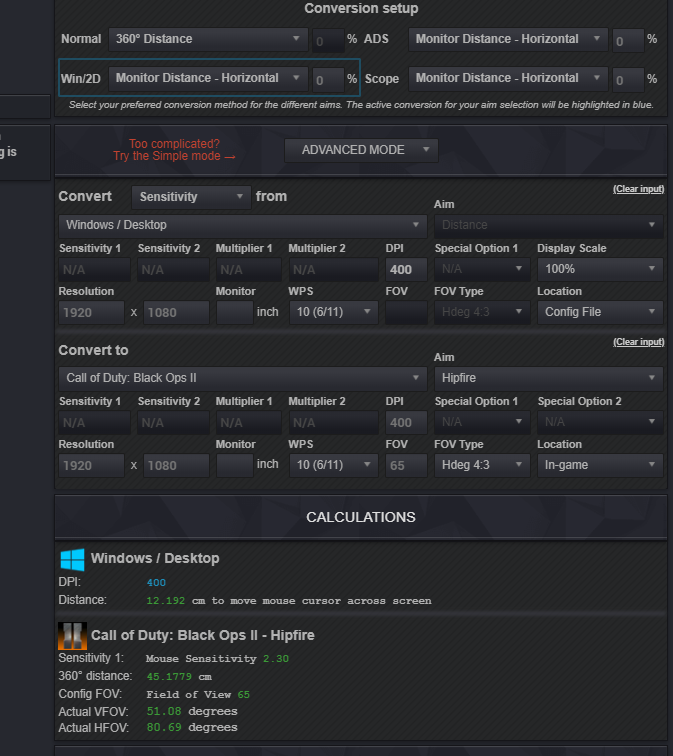Click the Normal percent input field
The height and width of the screenshot is (756, 673).
click(x=328, y=40)
